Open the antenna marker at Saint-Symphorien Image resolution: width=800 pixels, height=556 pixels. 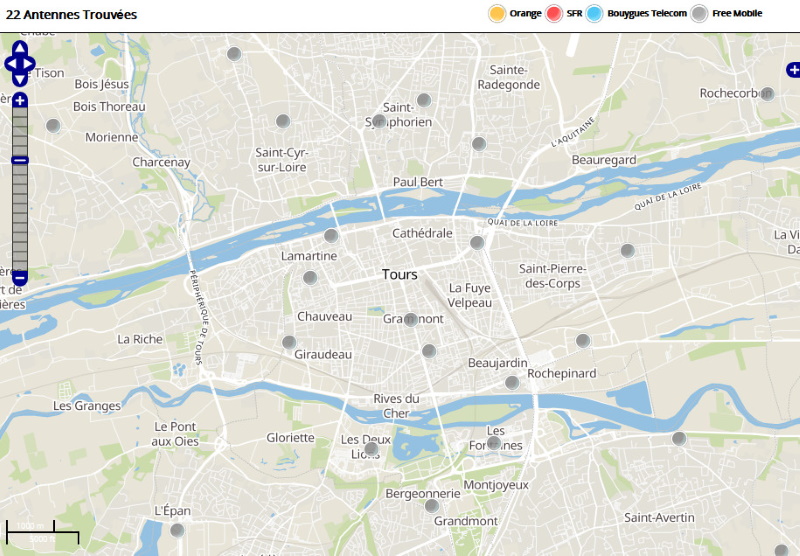[x=379, y=121]
